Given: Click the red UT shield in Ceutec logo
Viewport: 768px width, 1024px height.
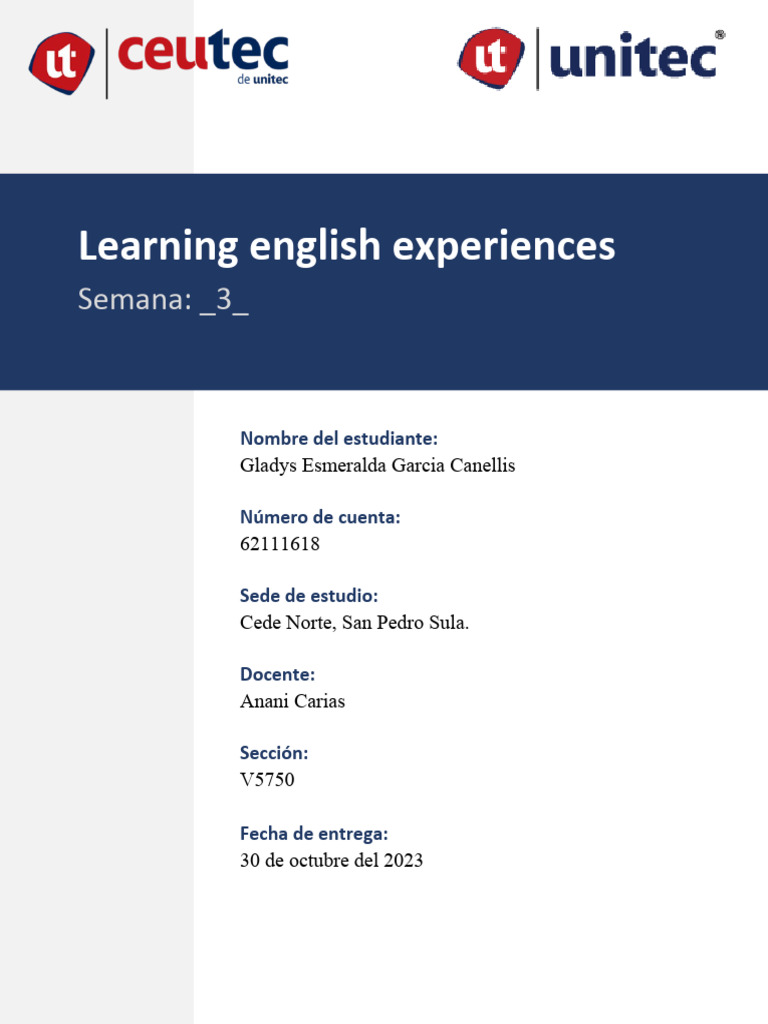Looking at the screenshot, I should click(x=61, y=62).
